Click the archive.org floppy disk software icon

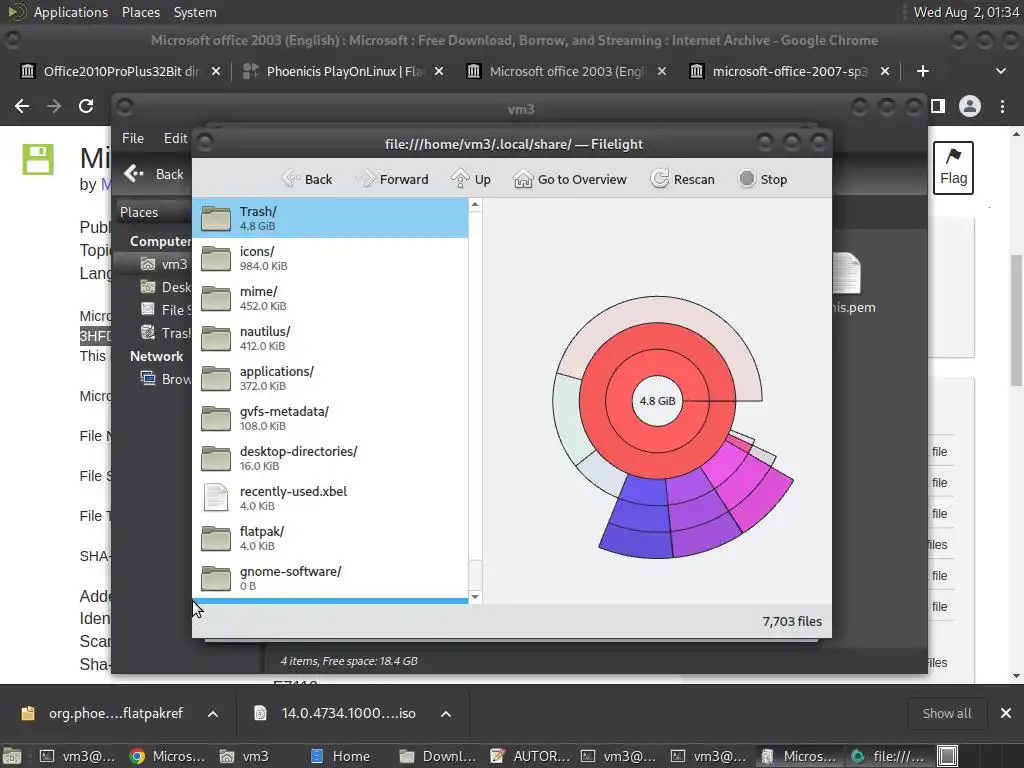click(x=38, y=159)
